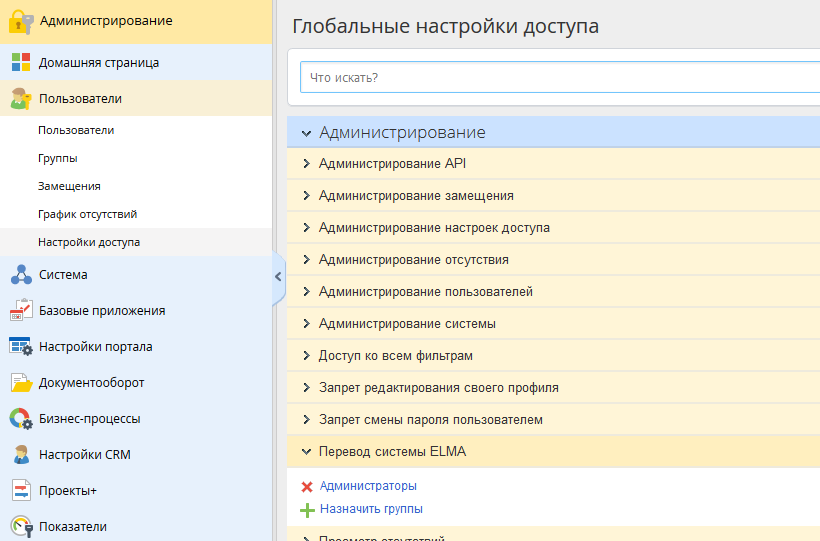Click the Базовые приложения calendar icon
Image resolution: width=820 pixels, height=541 pixels.
[x=21, y=311]
